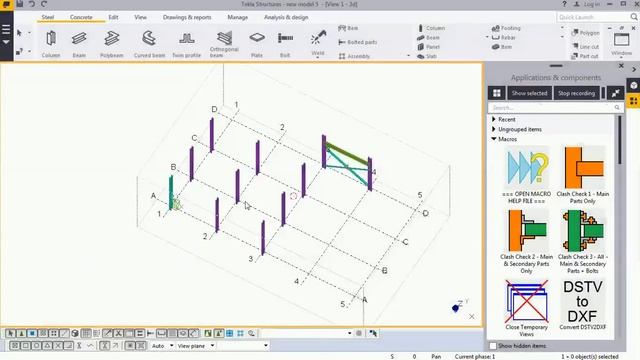This screenshot has width=640, height=360.
Task: Open the View ribbon tab
Action: pyautogui.click(x=140, y=17)
